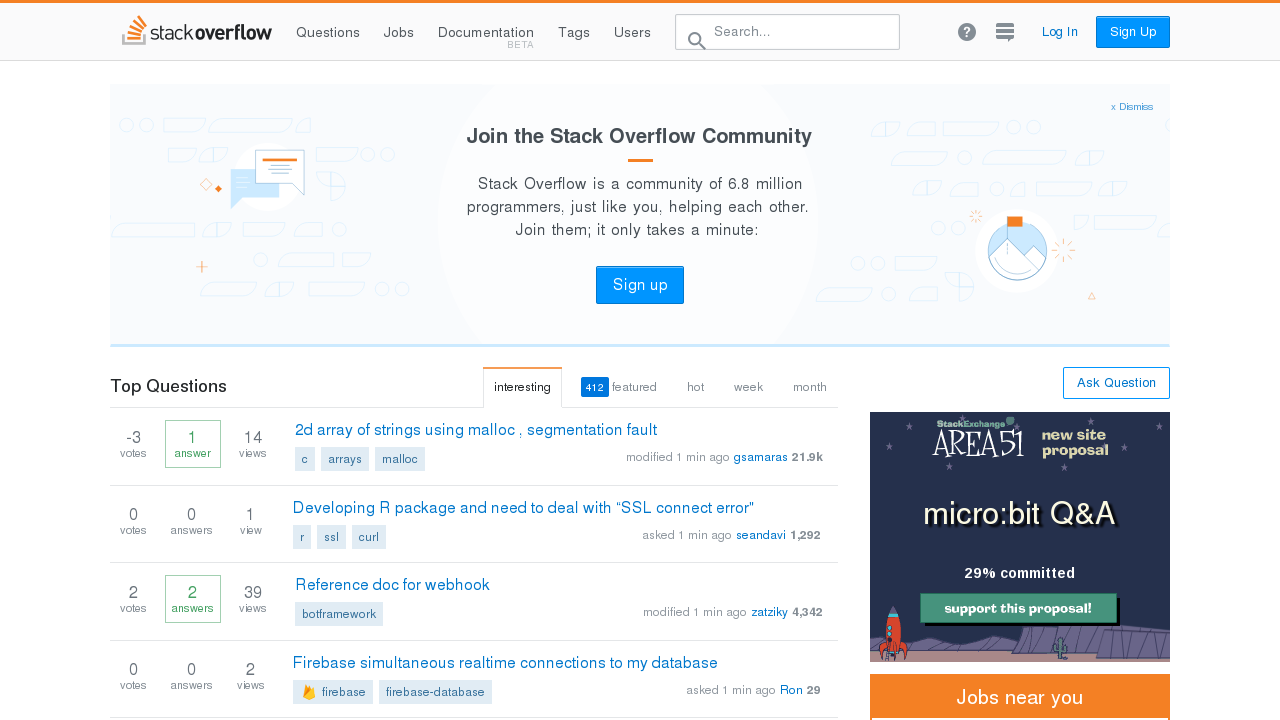Click the 39 views count

coord(253,599)
